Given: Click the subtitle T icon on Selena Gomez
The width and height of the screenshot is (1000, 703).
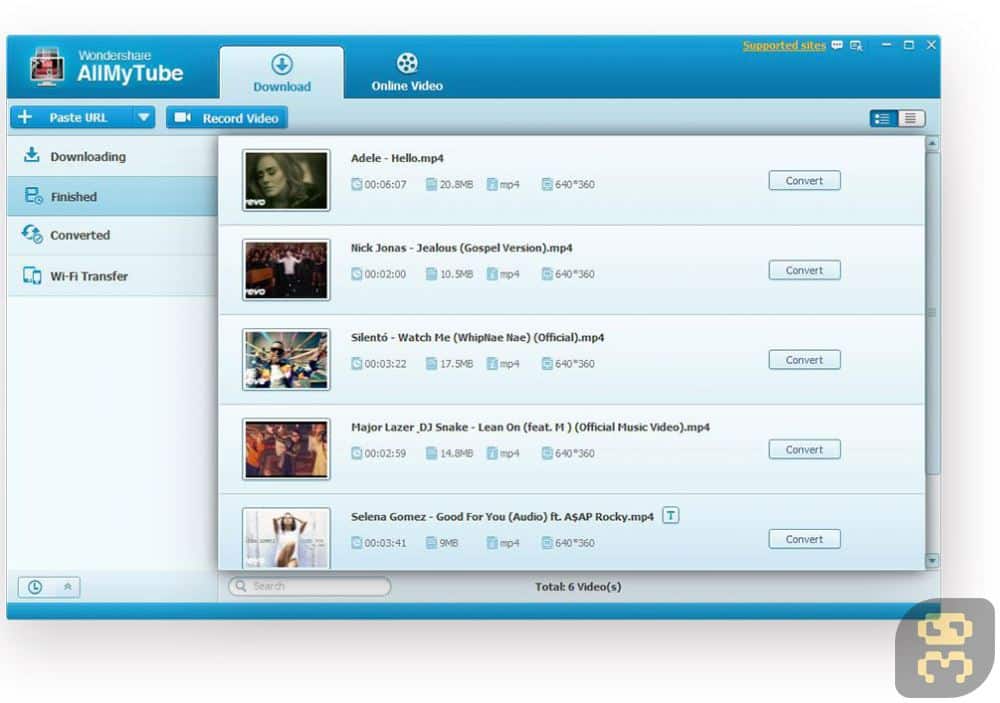Looking at the screenshot, I should (x=670, y=515).
